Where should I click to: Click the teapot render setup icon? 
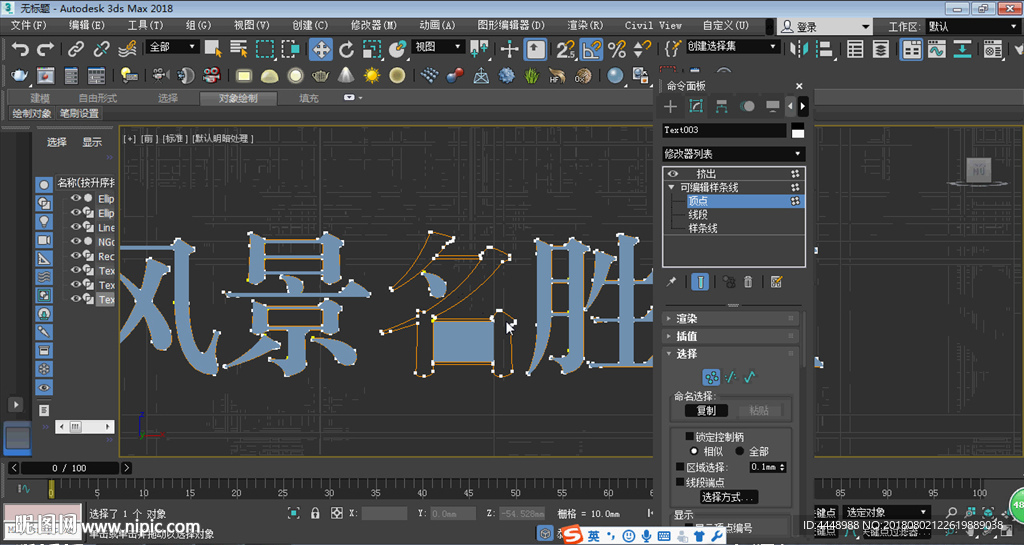[x=20, y=75]
